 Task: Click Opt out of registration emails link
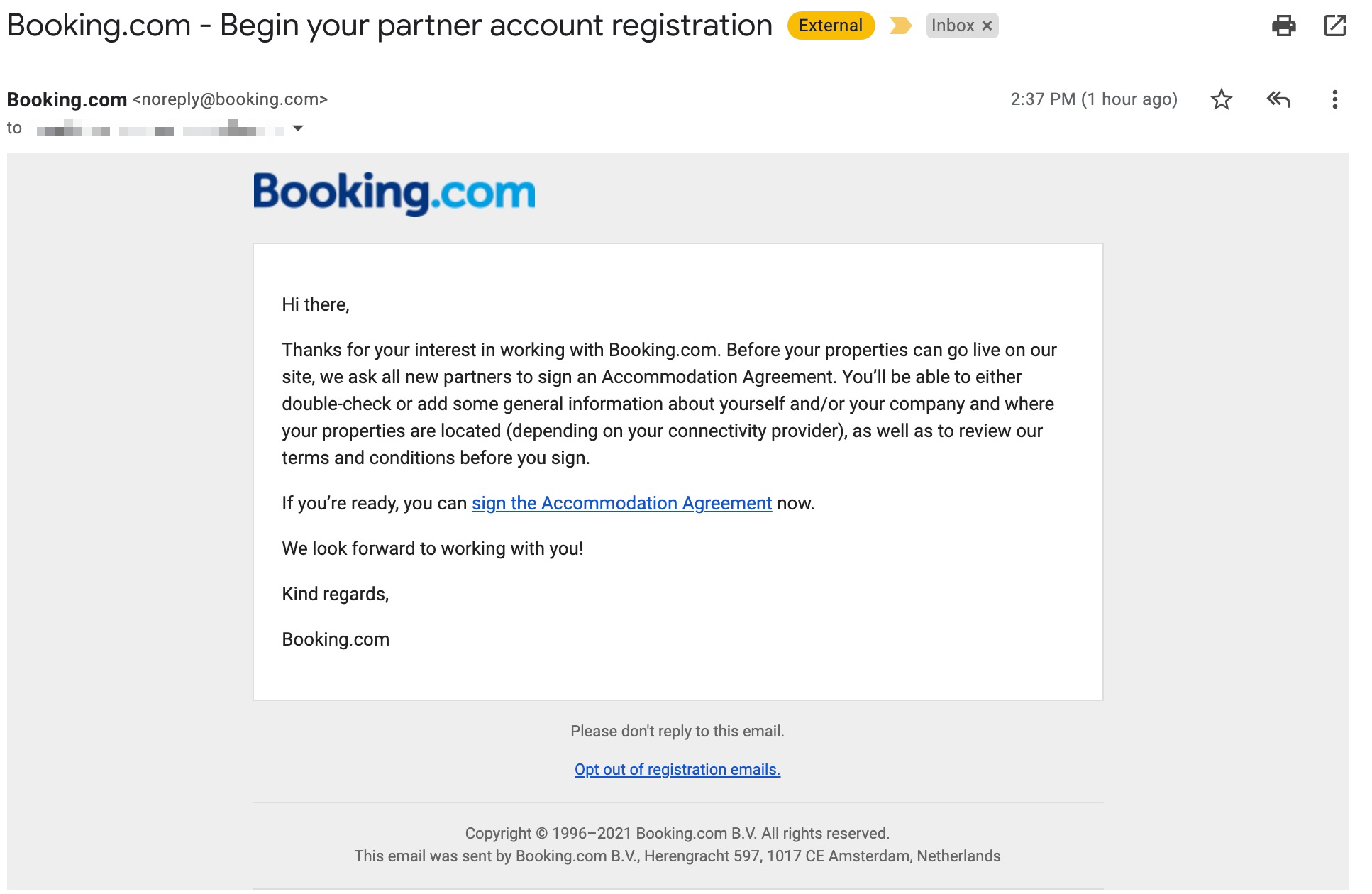pyautogui.click(x=677, y=769)
